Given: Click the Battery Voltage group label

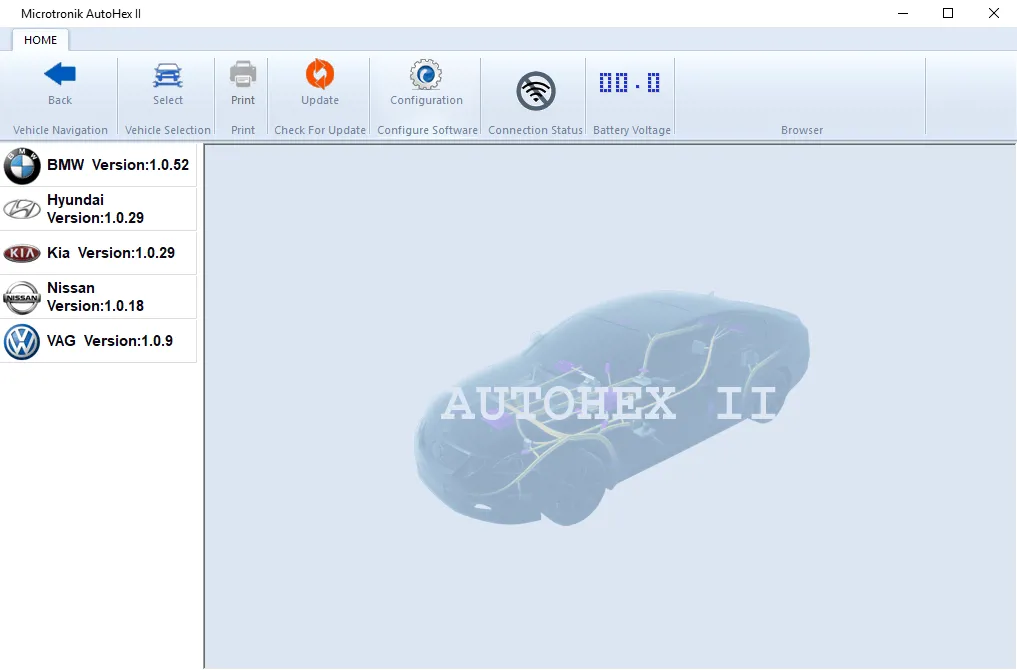Looking at the screenshot, I should click(632, 130).
